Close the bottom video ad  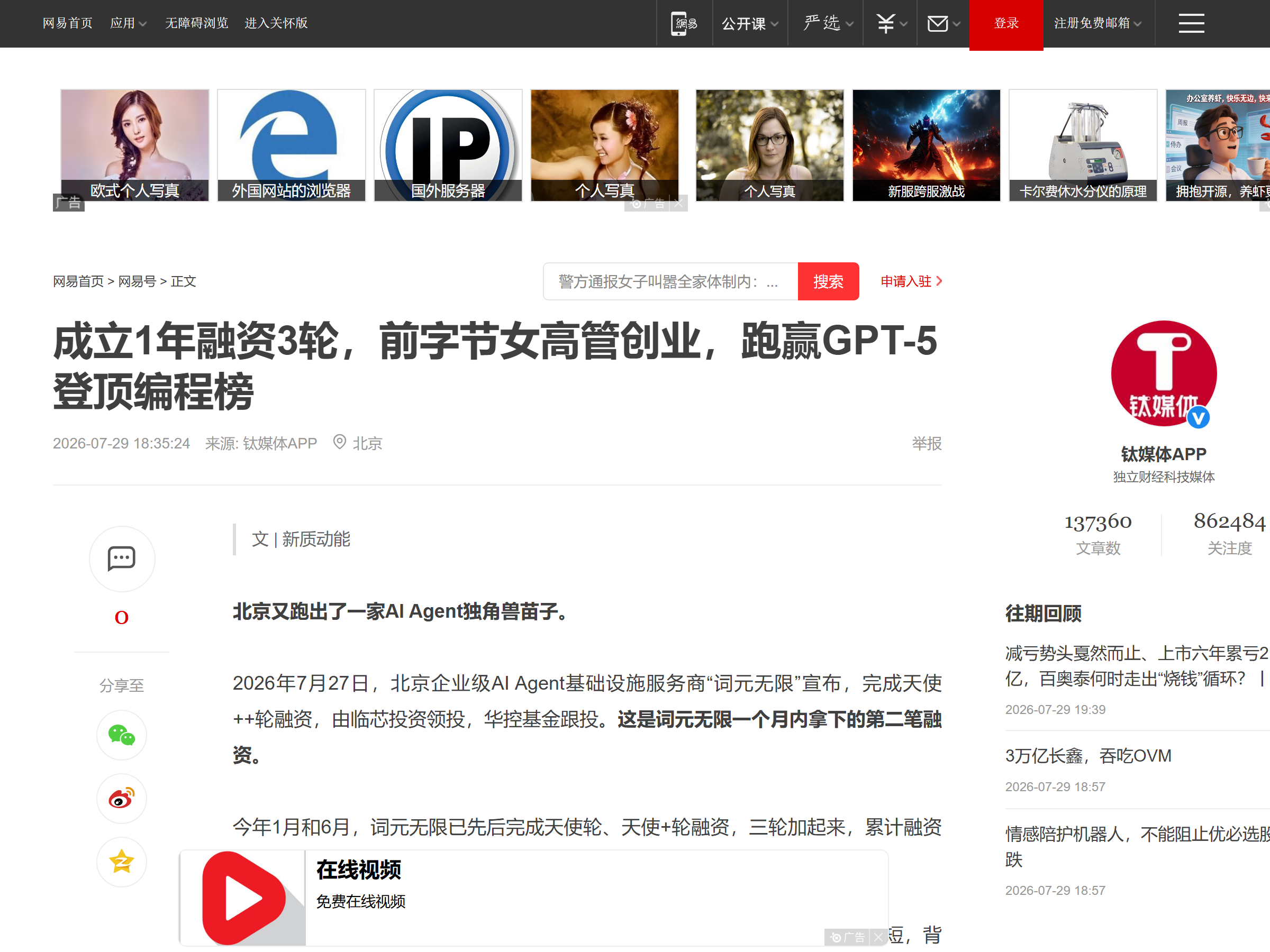click(878, 937)
